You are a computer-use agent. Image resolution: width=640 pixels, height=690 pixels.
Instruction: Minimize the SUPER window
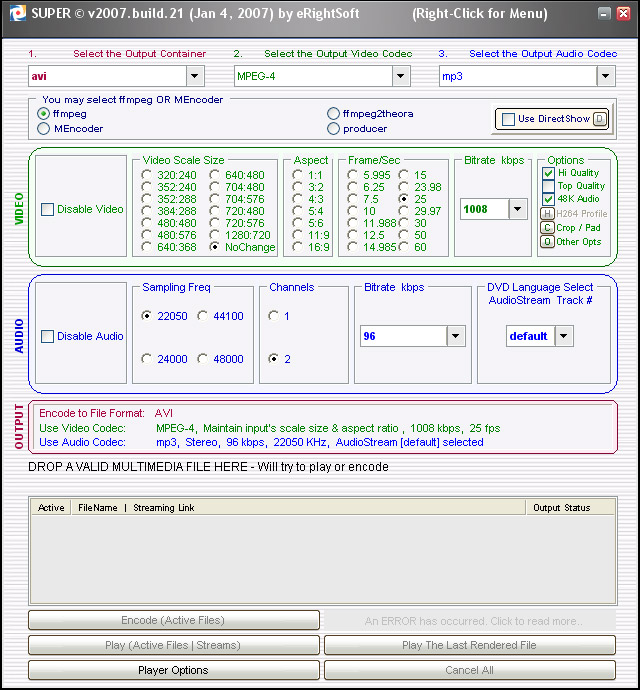click(607, 14)
